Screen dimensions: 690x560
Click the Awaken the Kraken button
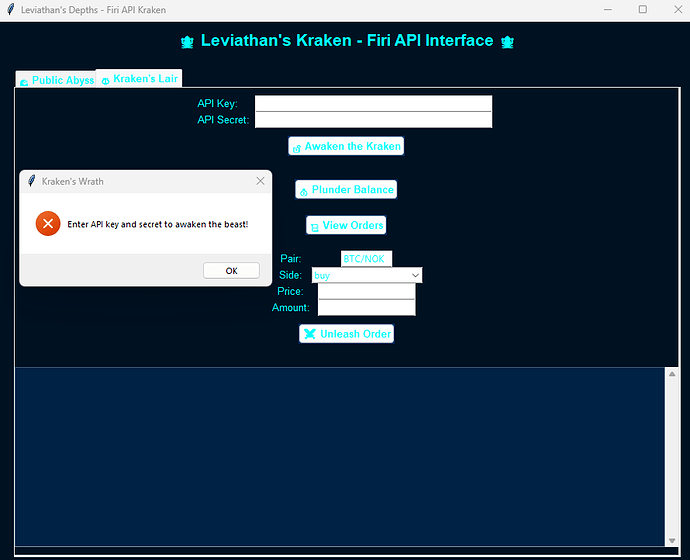click(346, 146)
